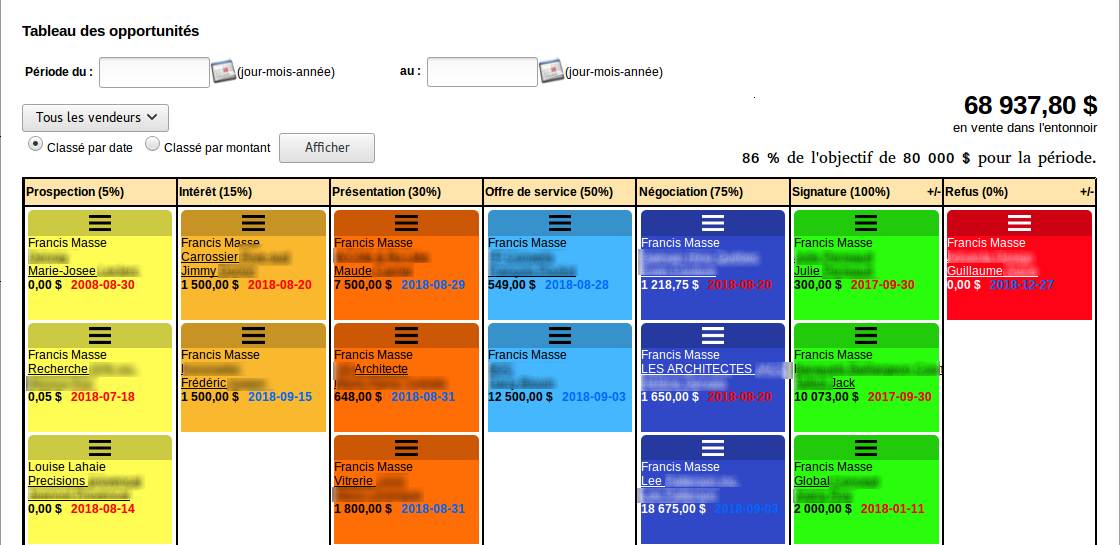Open hamburger menu on LES ARCHITECTES card
The height and width of the screenshot is (545, 1120).
712,335
